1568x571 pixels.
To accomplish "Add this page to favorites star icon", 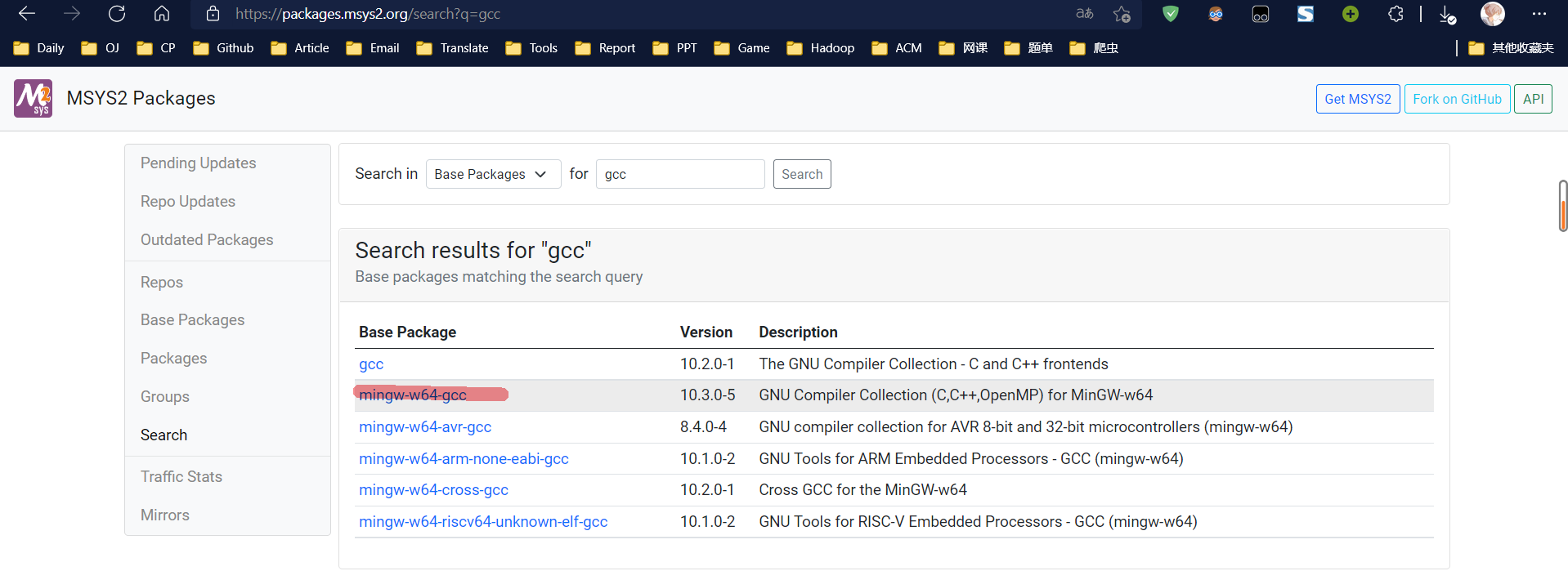I will [x=1122, y=14].
